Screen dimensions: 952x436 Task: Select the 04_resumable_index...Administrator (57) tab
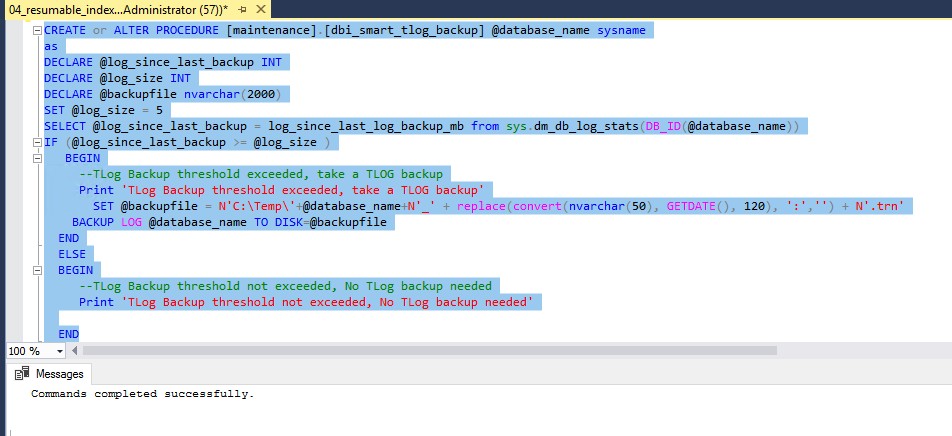[118, 9]
